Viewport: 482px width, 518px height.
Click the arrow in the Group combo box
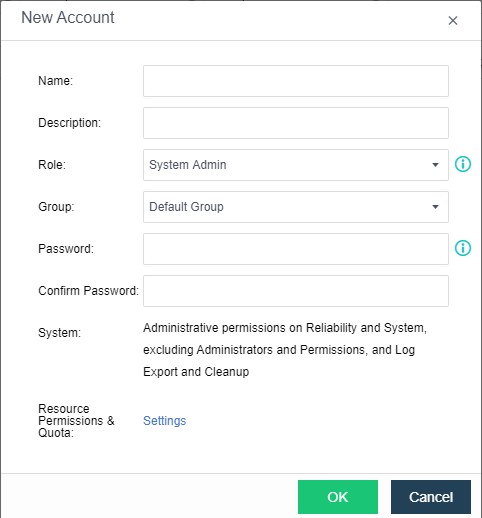(435, 207)
